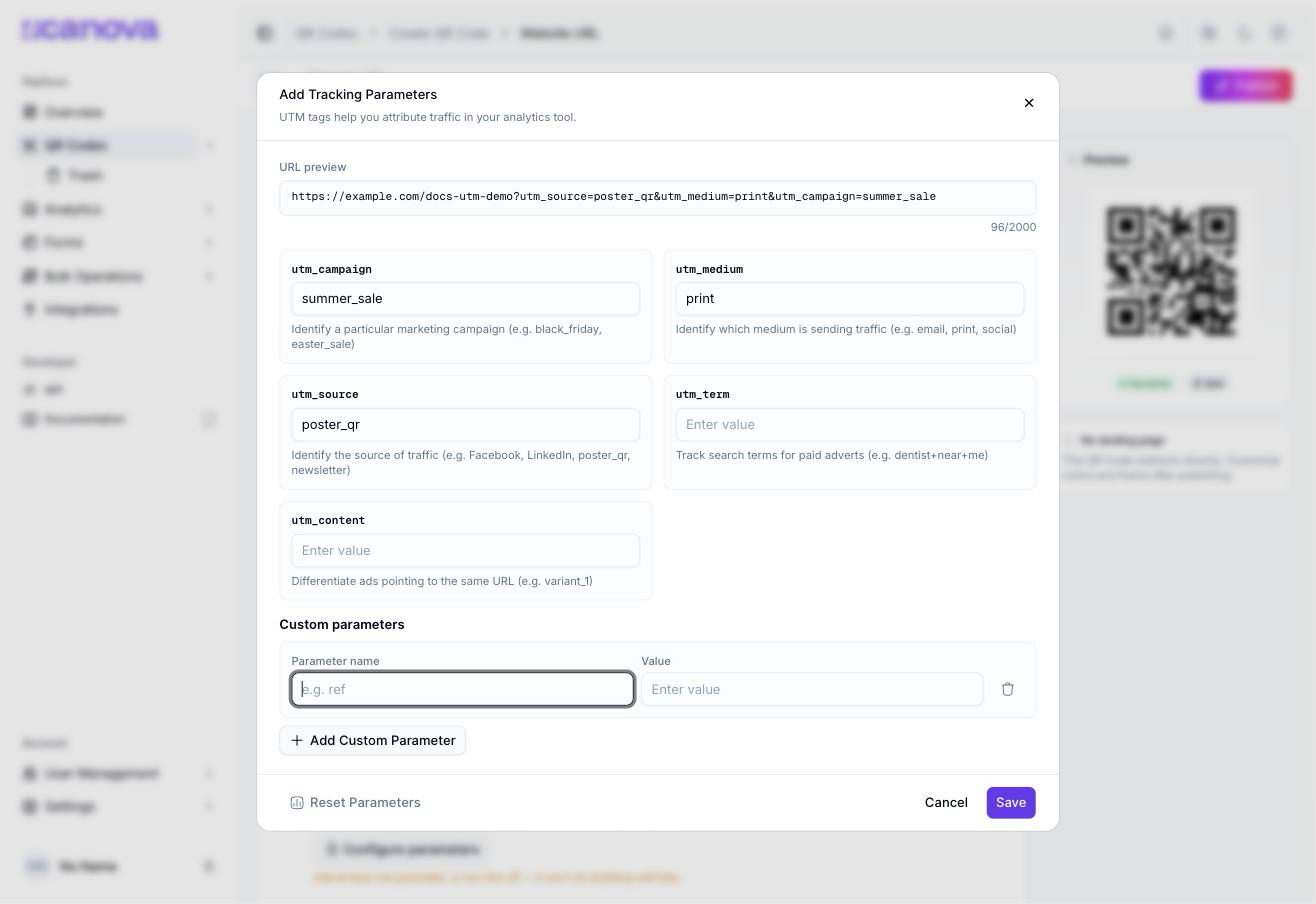Focus the utm_campaign field with summer_sale
Image resolution: width=1316 pixels, height=904 pixels.
[x=466, y=299]
